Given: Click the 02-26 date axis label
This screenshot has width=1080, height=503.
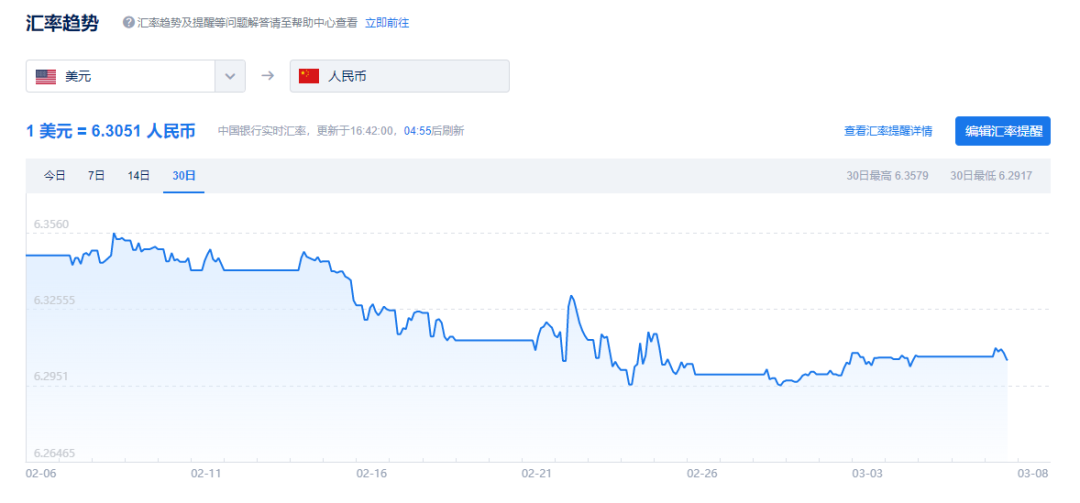Looking at the screenshot, I should pyautogui.click(x=702, y=473).
